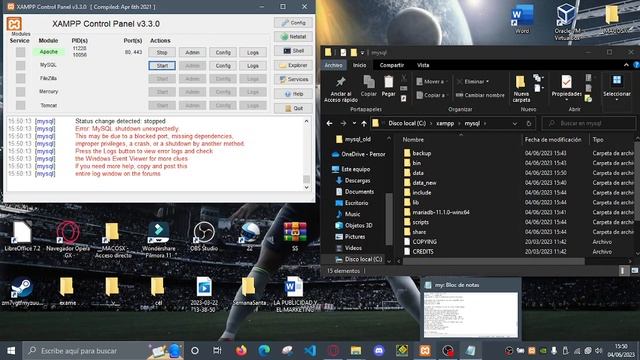Select the data_new folder
This screenshot has height=360, width=640.
424,182
